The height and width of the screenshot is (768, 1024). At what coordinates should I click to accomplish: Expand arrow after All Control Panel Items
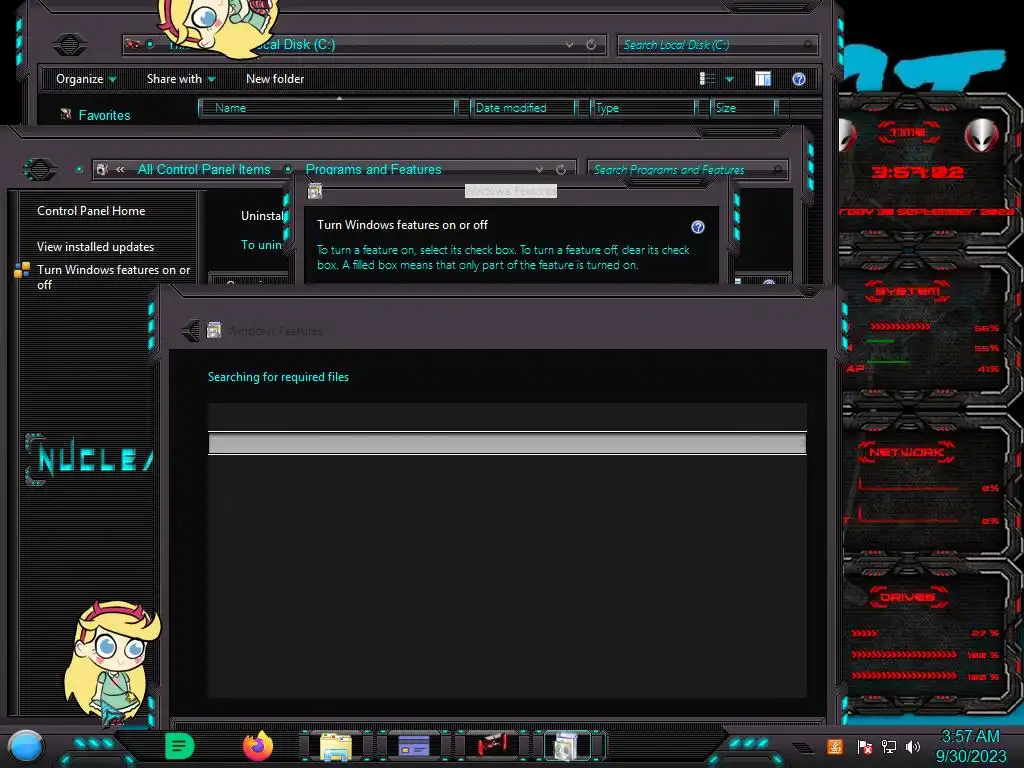[288, 169]
